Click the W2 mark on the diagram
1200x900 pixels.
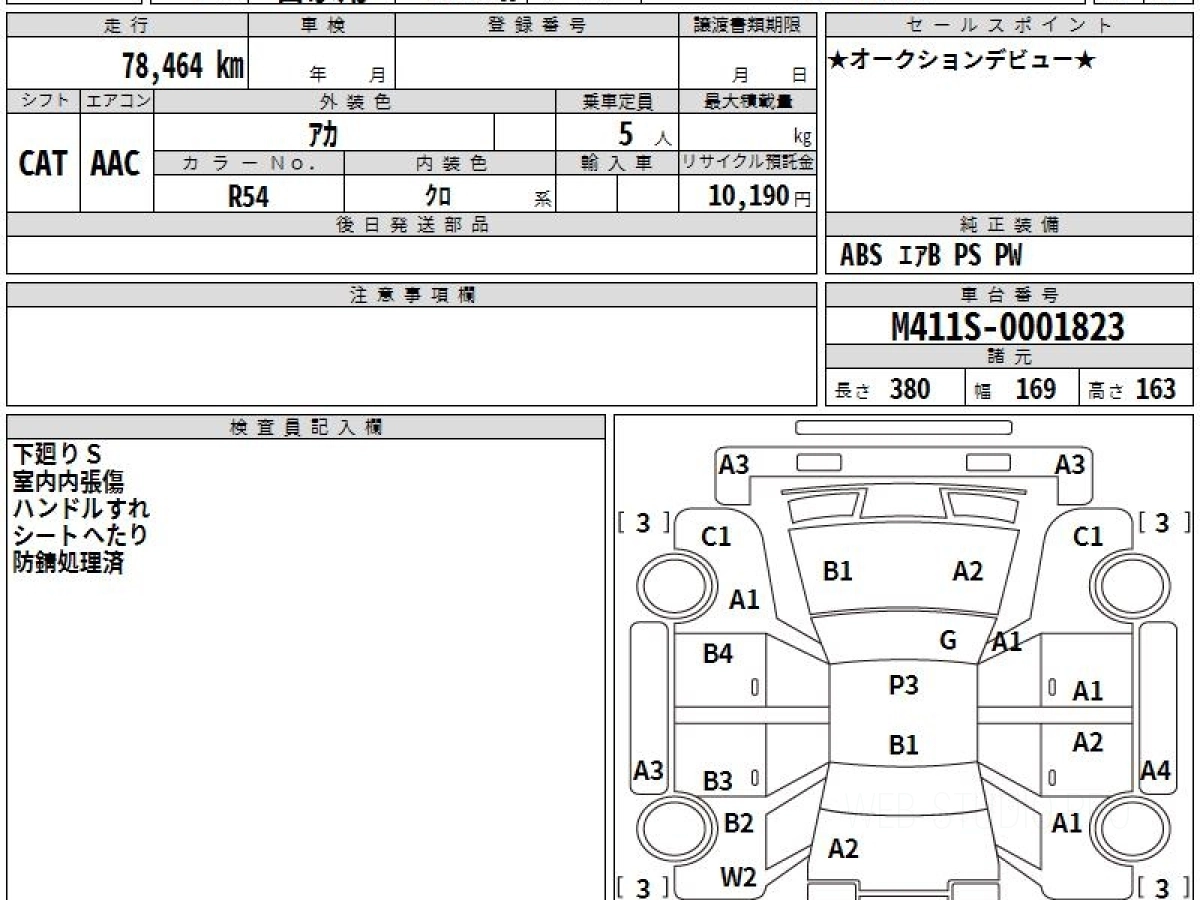[x=738, y=878]
